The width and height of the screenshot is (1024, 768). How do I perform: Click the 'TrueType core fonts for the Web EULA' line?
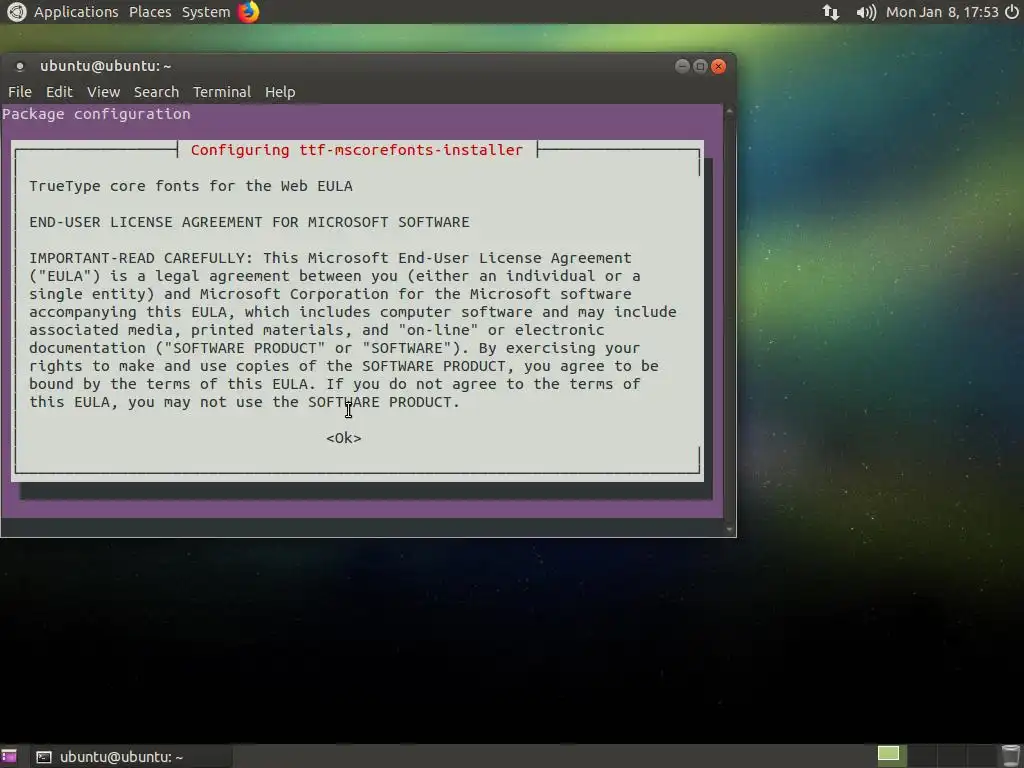191,186
